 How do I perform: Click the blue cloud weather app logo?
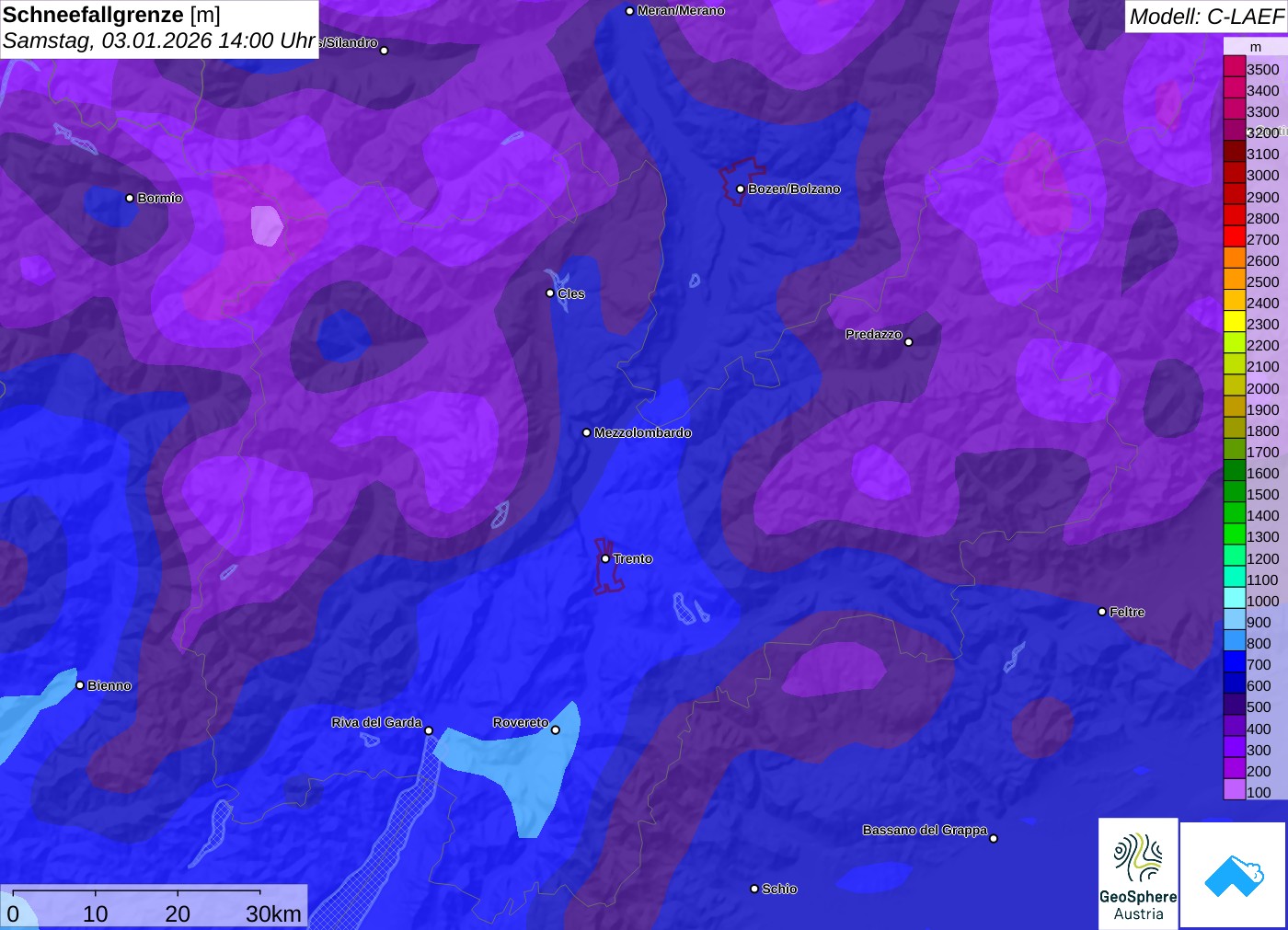[1234, 875]
